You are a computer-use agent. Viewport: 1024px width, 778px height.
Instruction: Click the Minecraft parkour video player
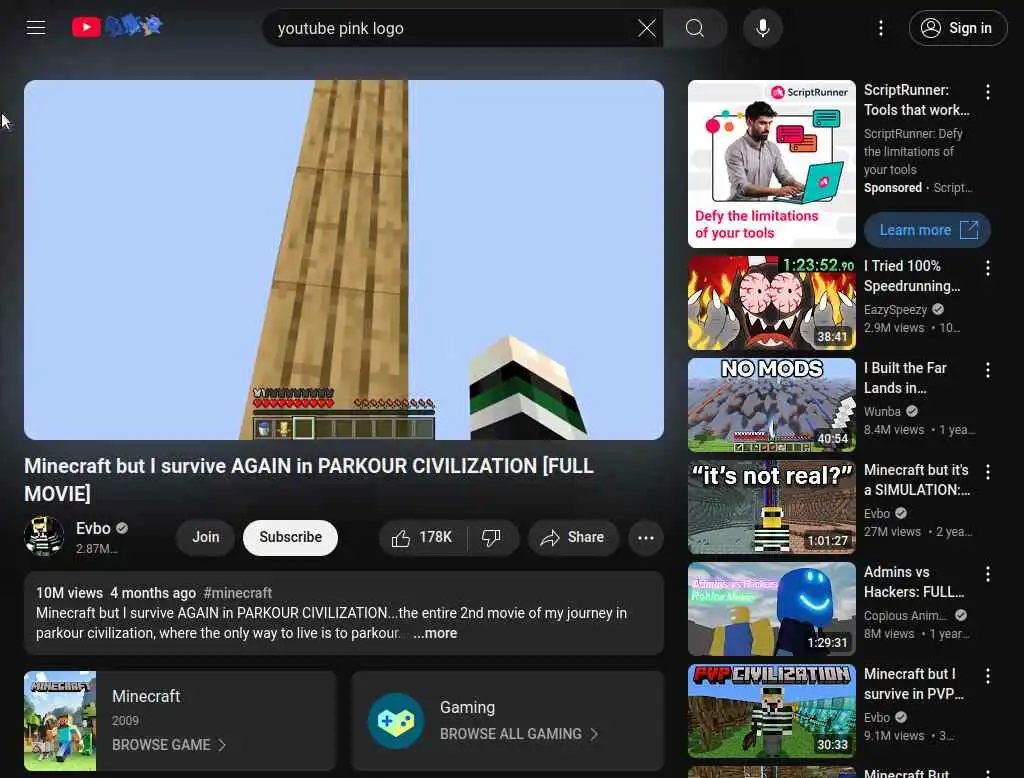344,260
